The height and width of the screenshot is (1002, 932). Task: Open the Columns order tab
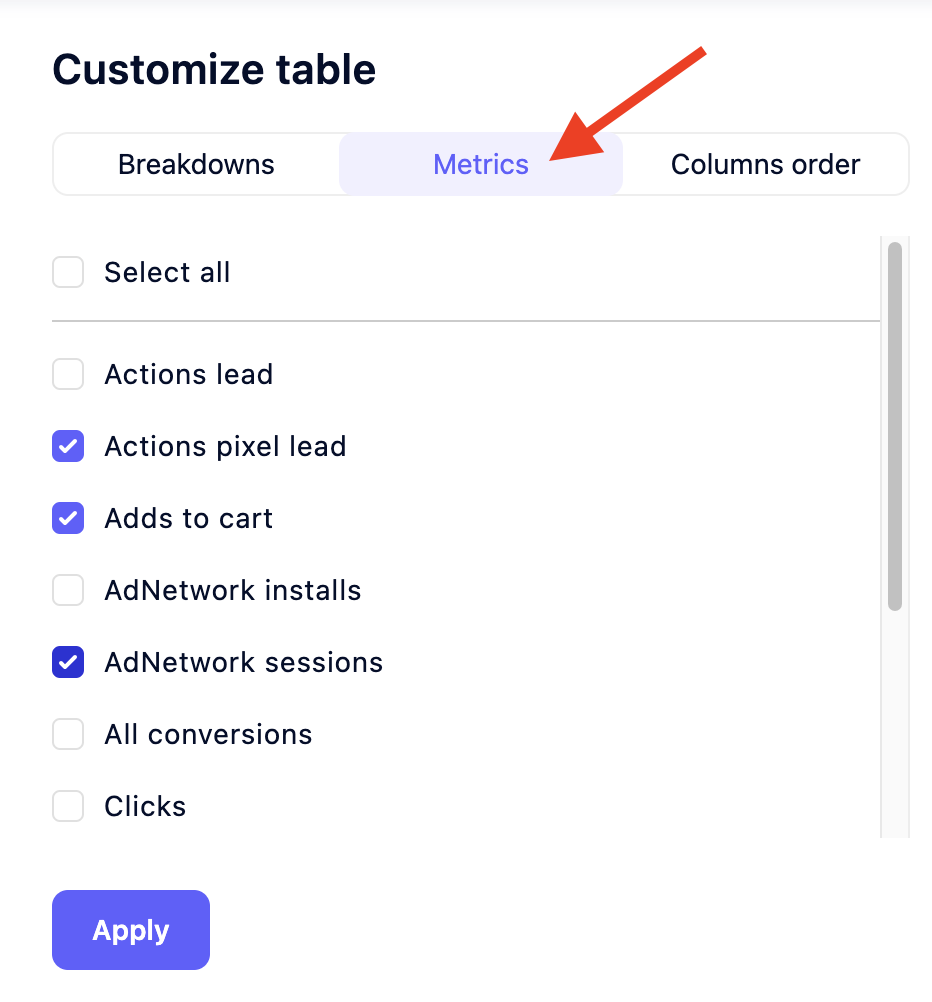click(765, 164)
